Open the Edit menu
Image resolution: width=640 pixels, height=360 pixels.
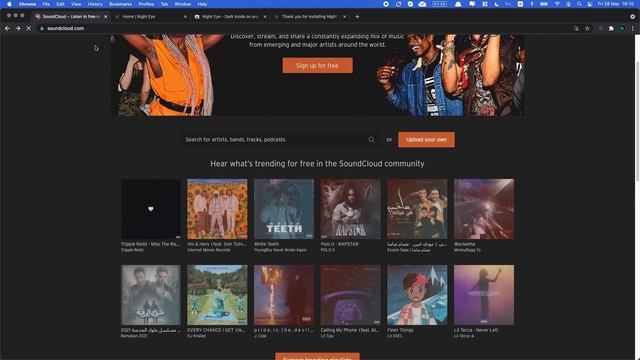[x=60, y=4]
